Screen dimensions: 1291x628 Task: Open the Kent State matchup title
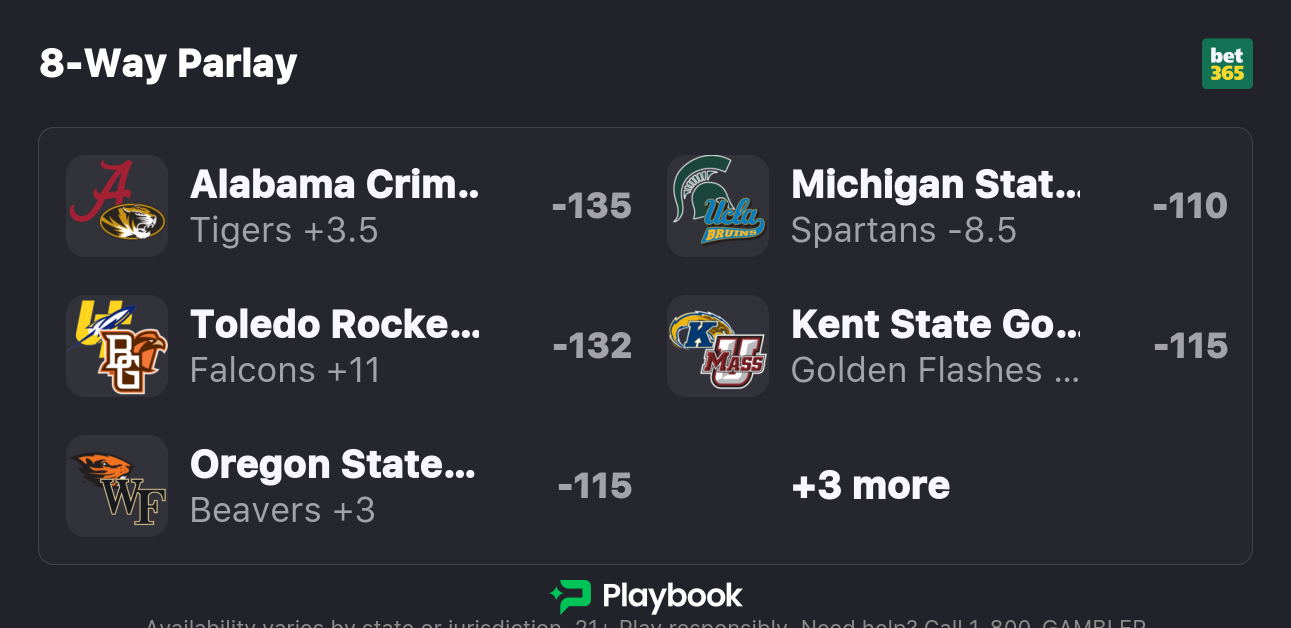click(935, 325)
